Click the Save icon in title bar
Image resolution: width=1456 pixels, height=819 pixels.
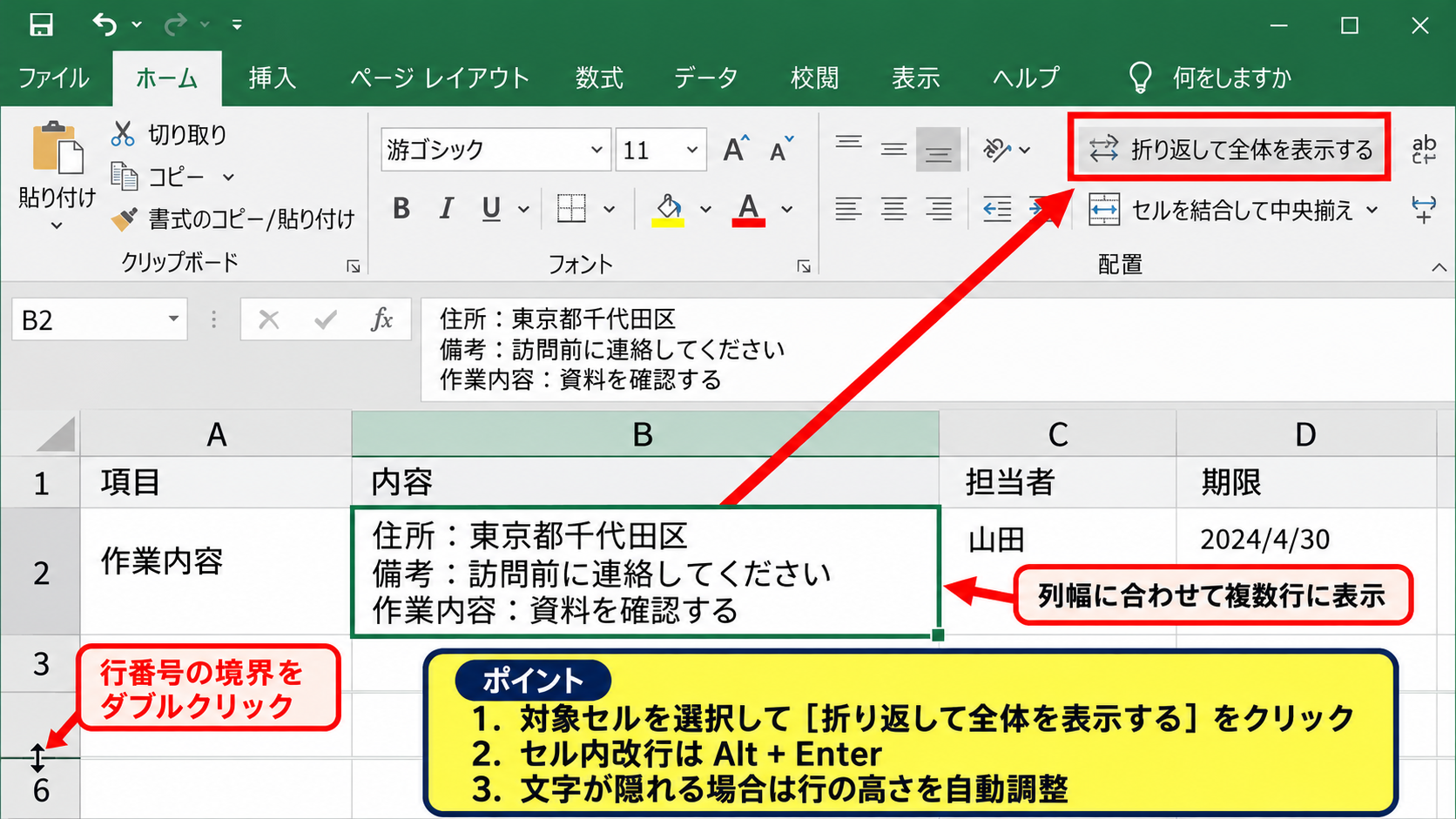(x=41, y=24)
